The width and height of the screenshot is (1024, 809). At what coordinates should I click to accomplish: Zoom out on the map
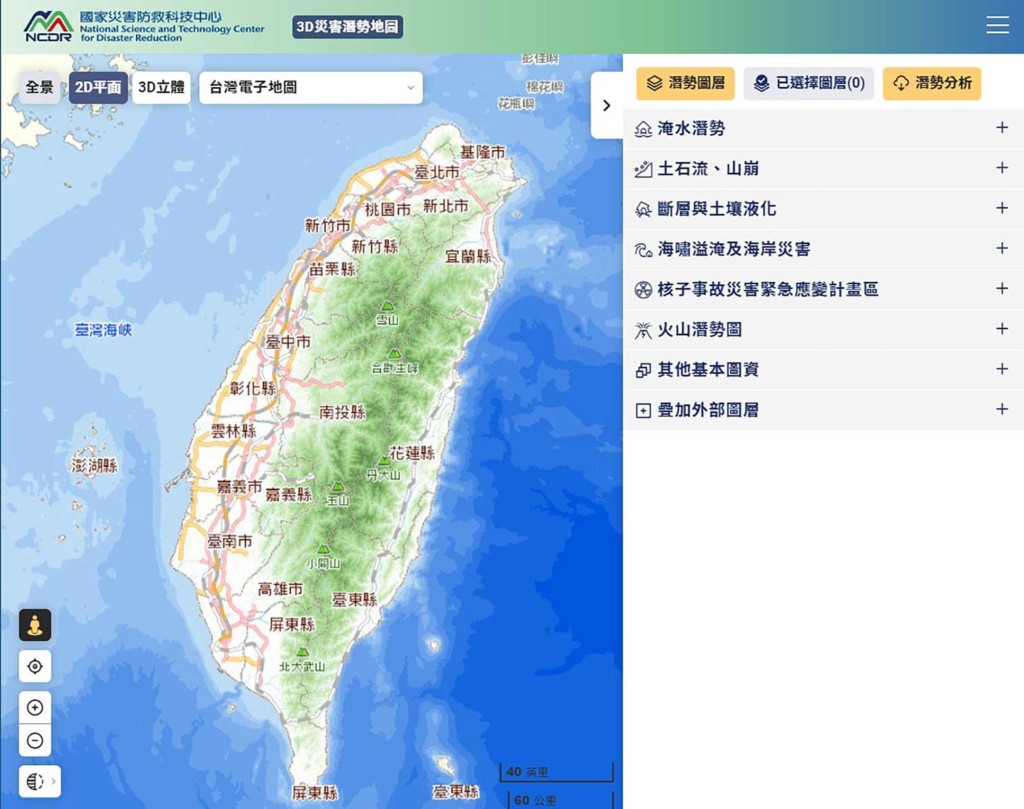(x=35, y=741)
